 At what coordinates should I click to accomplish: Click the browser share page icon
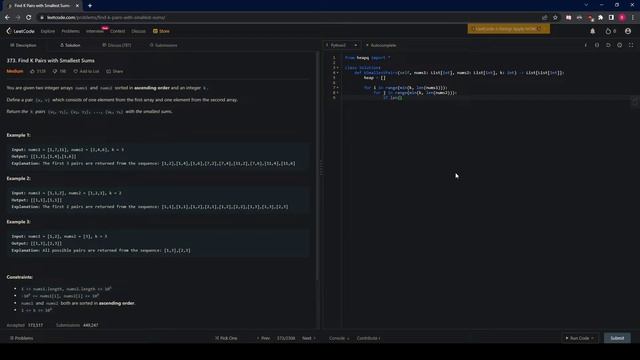pos(544,18)
